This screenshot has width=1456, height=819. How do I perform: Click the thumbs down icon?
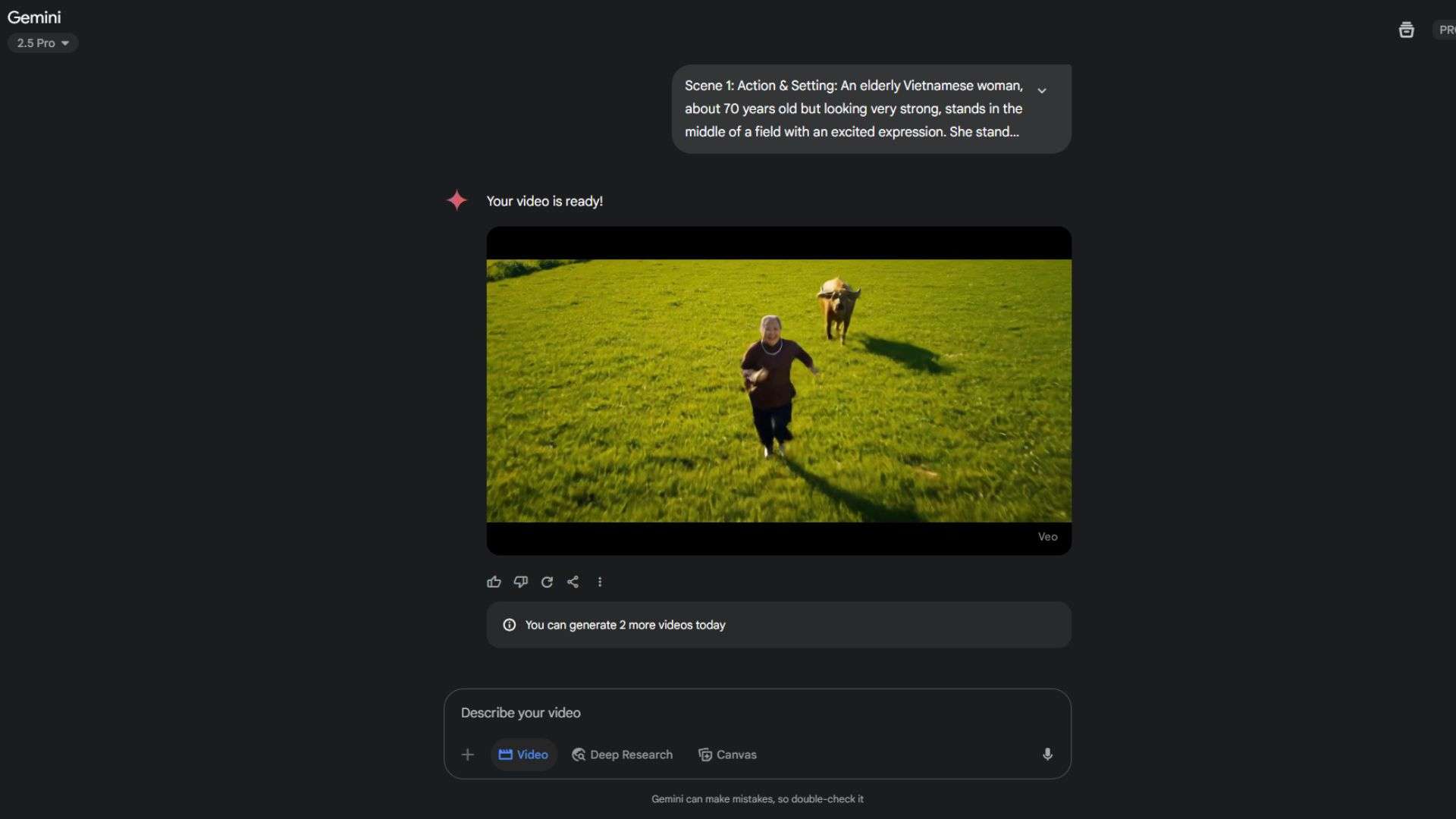520,582
